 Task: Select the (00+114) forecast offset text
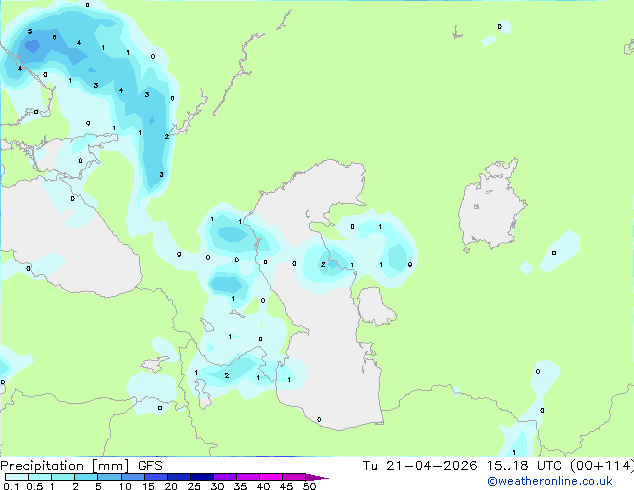tap(602, 466)
